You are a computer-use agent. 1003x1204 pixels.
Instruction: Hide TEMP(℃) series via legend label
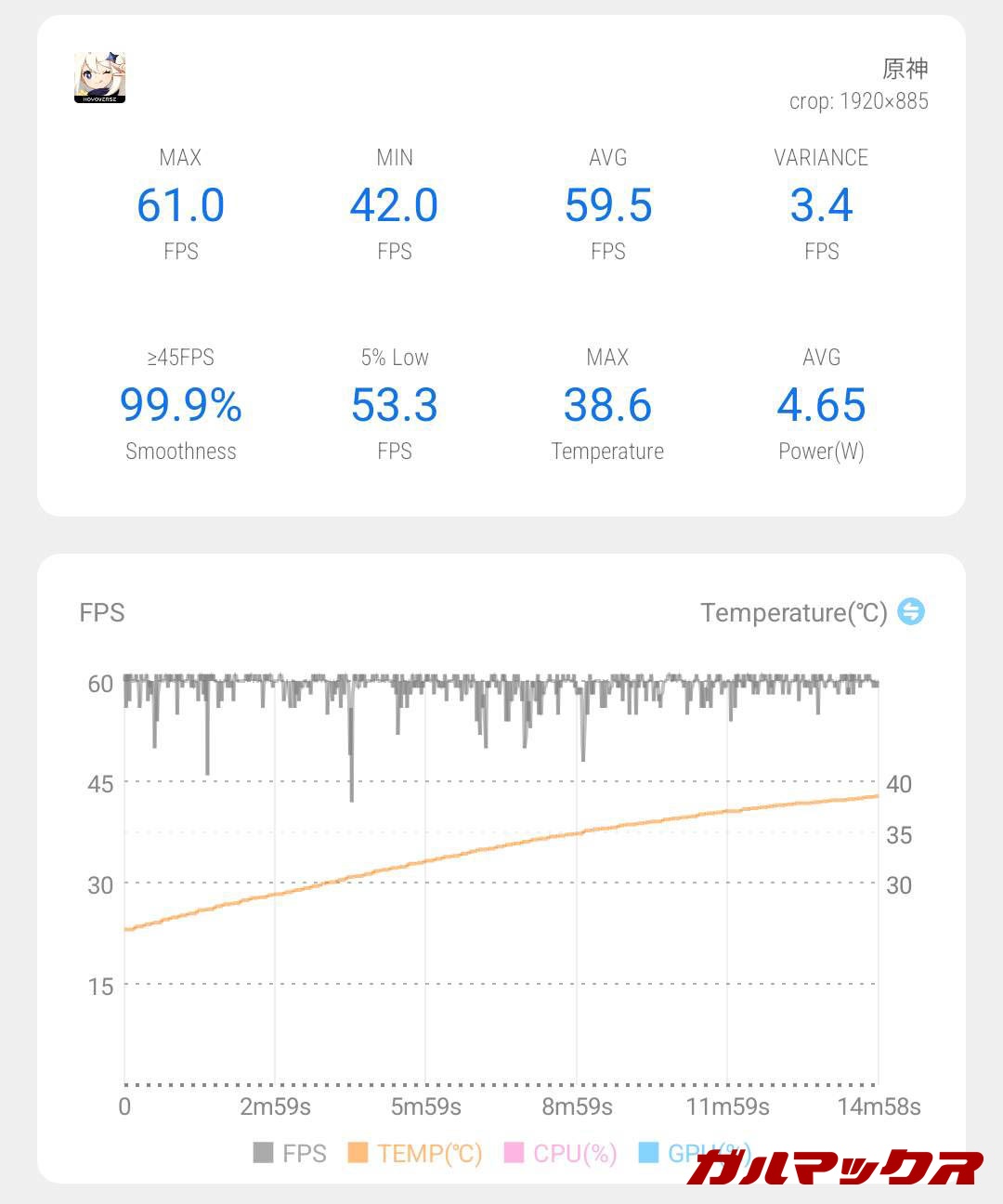click(x=430, y=1153)
